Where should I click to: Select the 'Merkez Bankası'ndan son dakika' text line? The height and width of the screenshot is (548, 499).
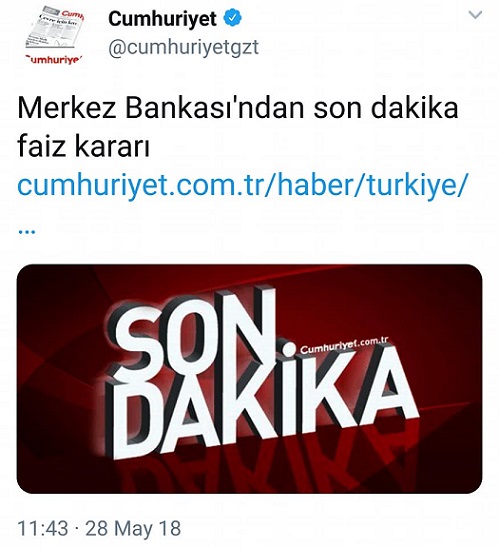[238, 108]
